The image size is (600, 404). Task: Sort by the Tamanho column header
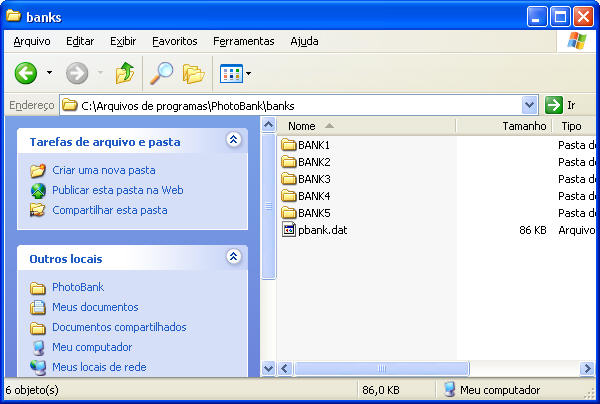pos(504,126)
